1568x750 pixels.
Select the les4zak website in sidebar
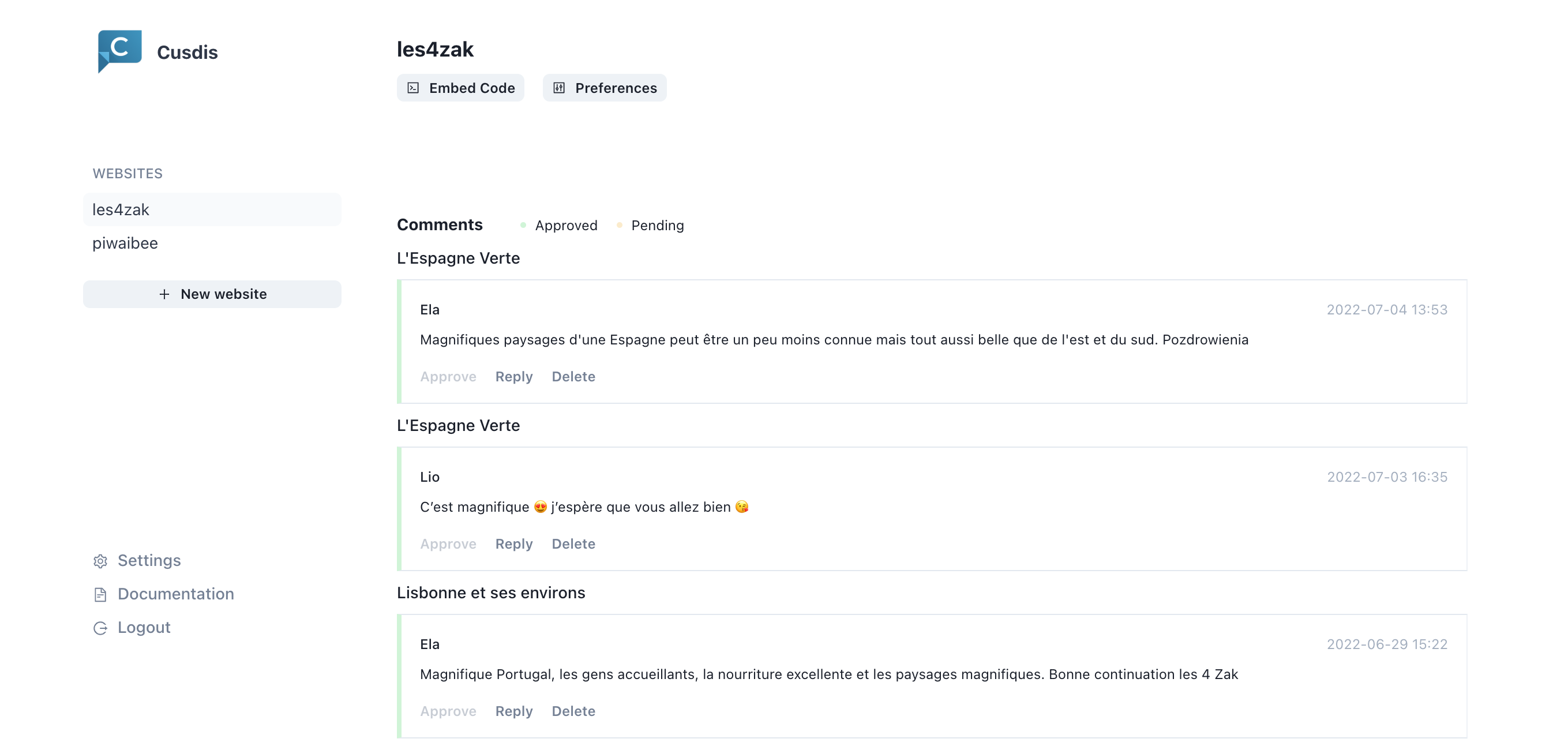(x=212, y=209)
